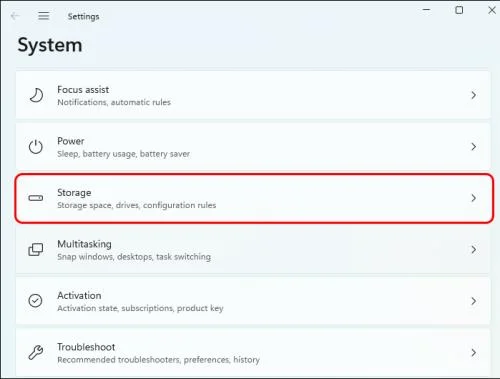
Task: Click the Power symbol icon
Action: pyautogui.click(x=36, y=147)
